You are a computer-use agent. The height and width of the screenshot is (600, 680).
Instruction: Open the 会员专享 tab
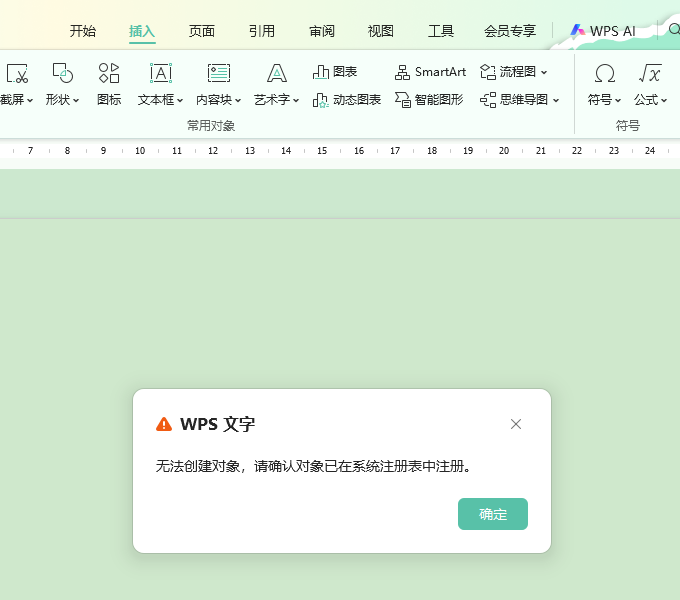[510, 31]
